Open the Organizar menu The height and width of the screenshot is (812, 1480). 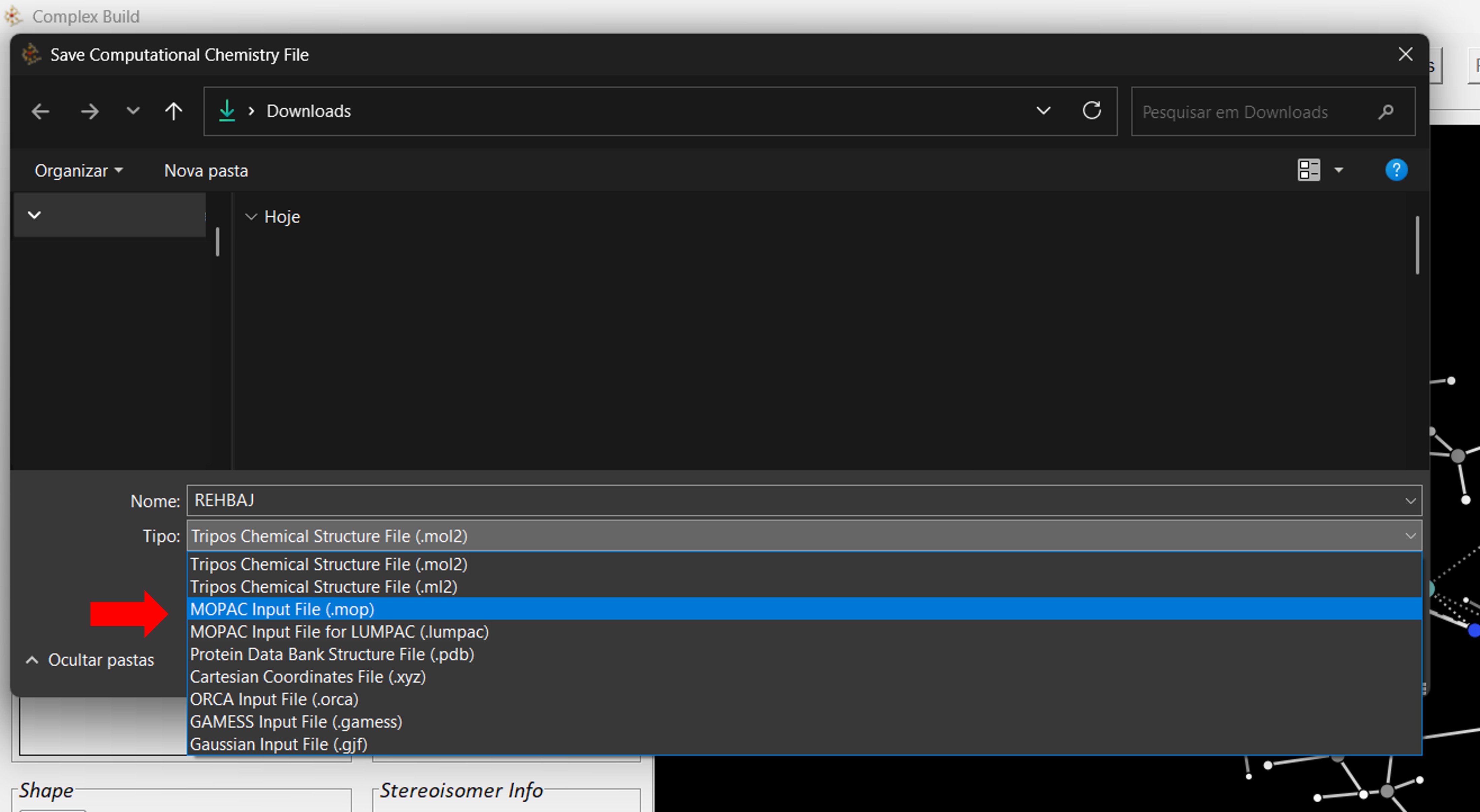[78, 171]
